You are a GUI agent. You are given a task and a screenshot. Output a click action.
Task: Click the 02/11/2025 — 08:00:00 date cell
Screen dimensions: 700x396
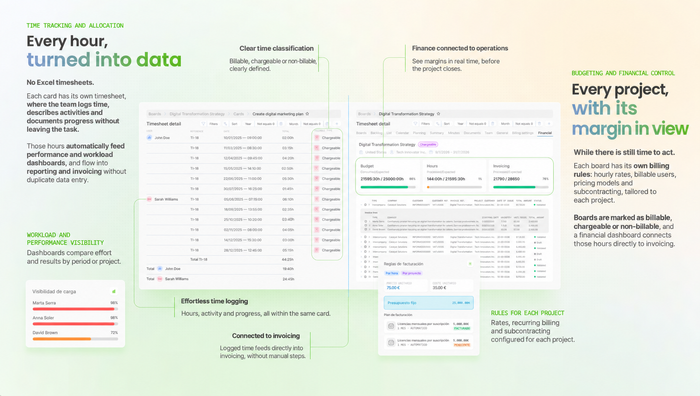(243, 230)
